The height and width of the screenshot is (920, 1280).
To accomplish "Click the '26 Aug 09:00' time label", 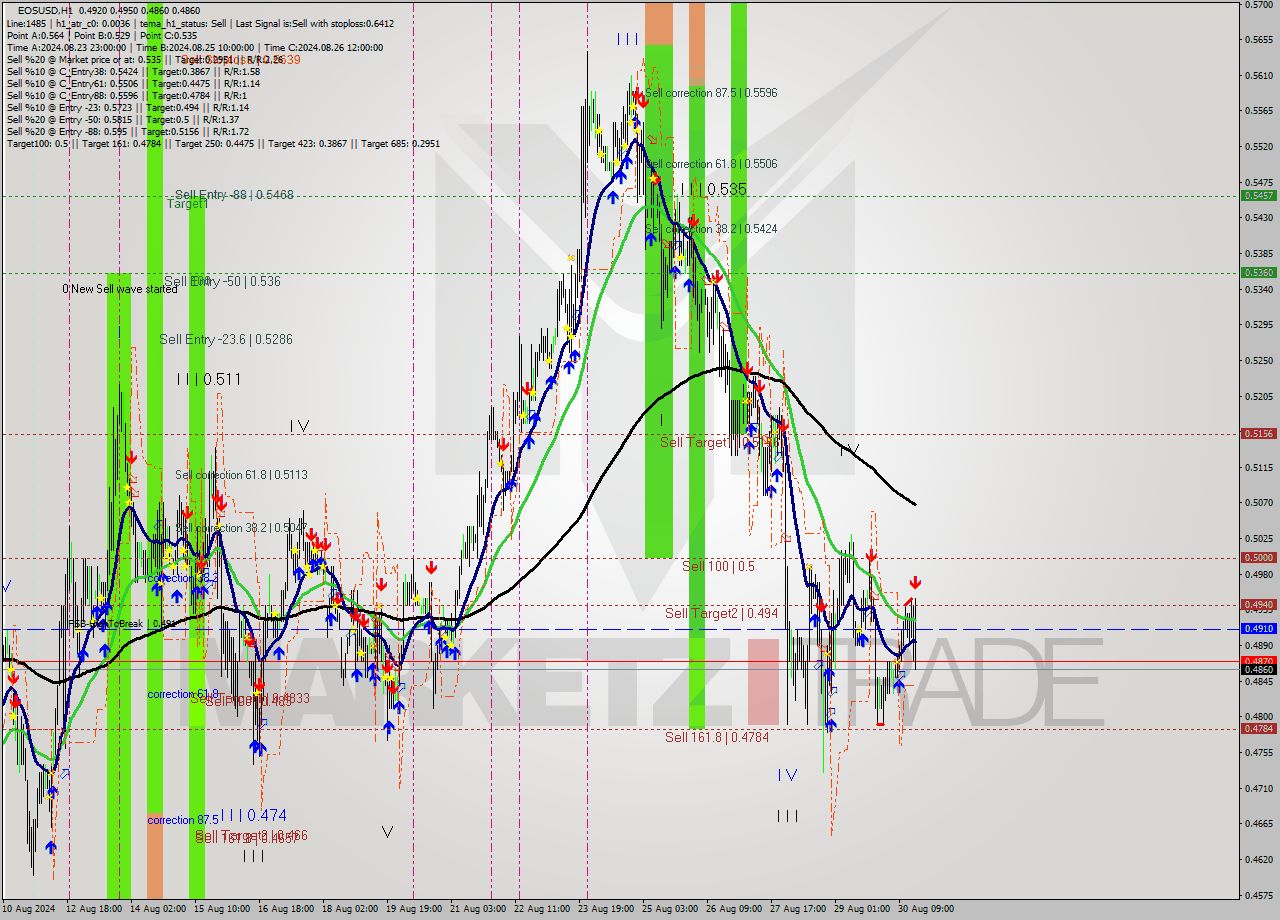I will [x=734, y=909].
